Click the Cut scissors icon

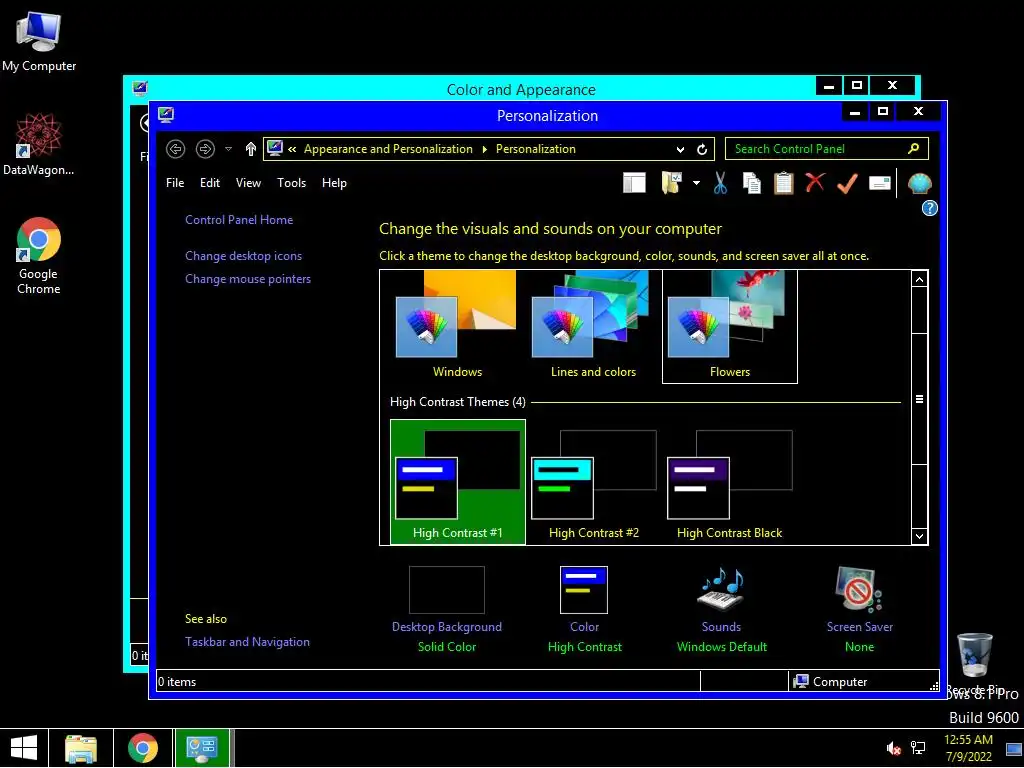point(720,183)
